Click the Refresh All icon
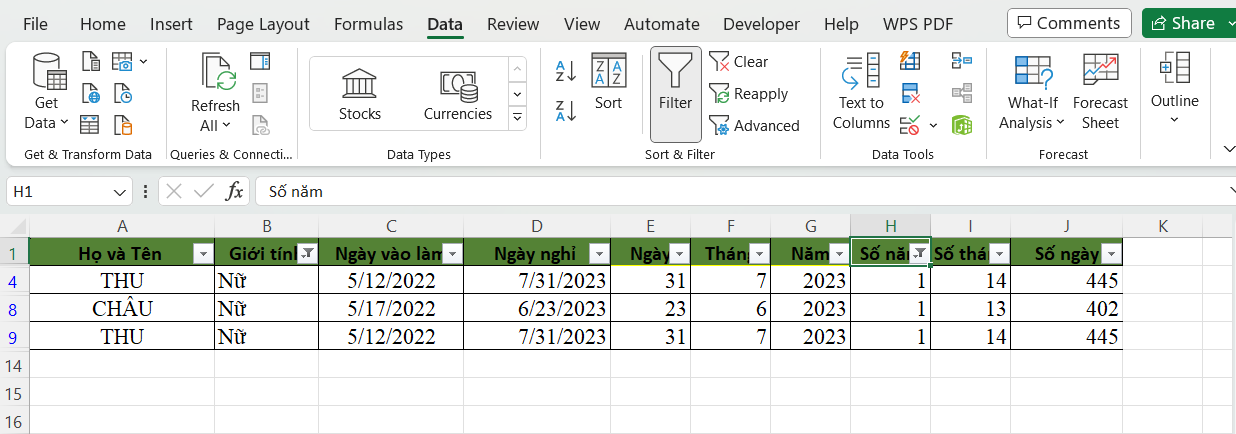Screen dimensions: 1236x434 (x=215, y=93)
